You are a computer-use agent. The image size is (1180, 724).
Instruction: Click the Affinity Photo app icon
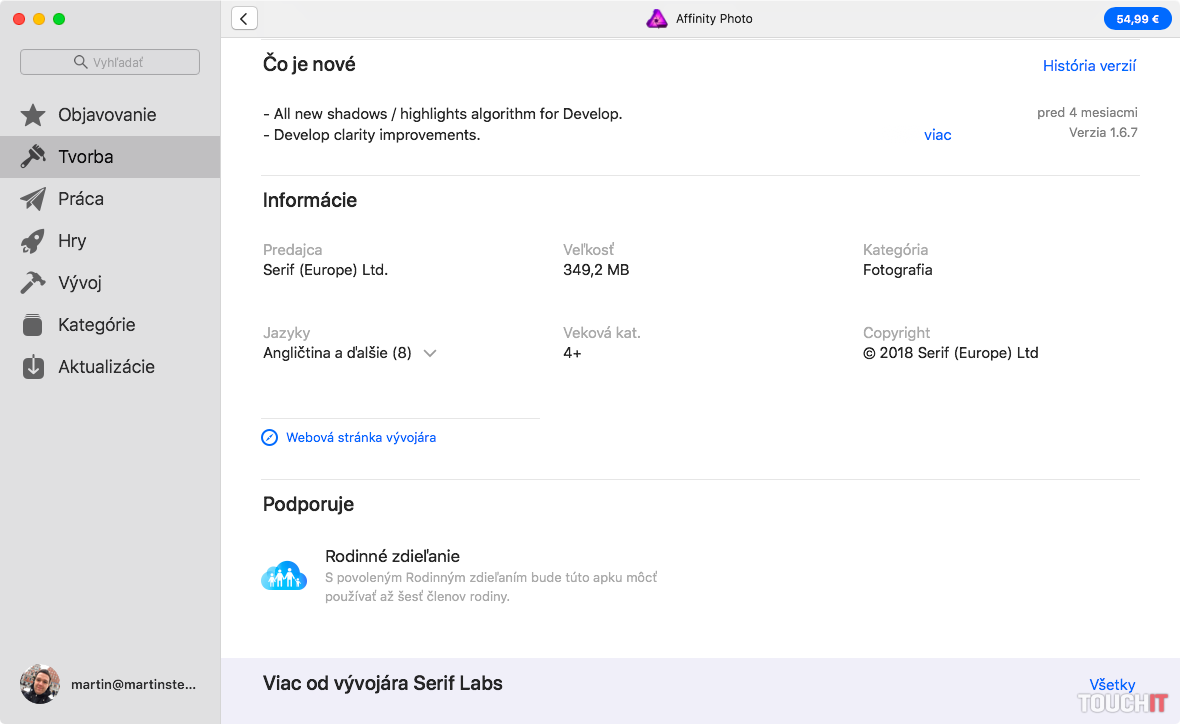click(x=656, y=19)
